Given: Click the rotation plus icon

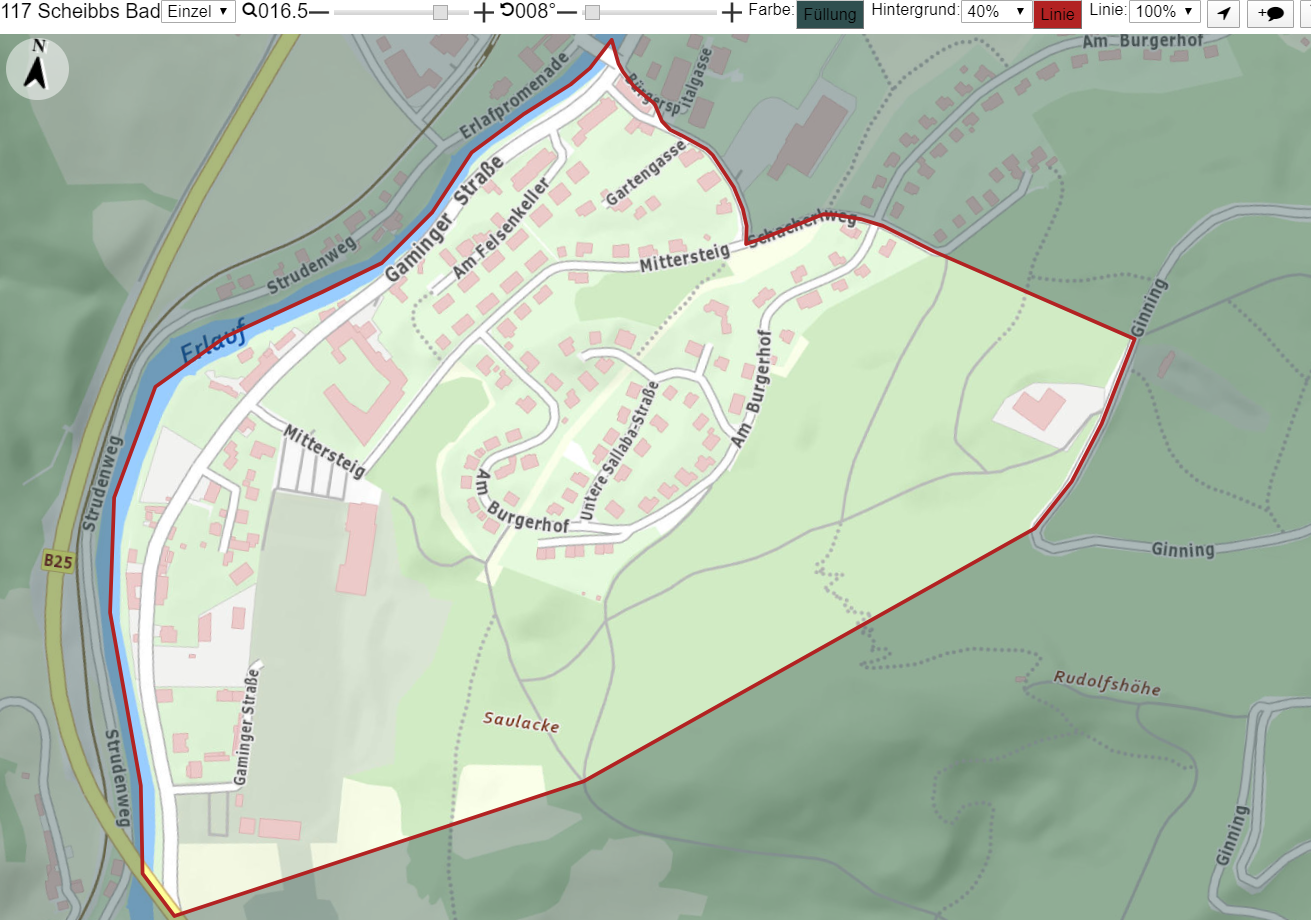Looking at the screenshot, I should pyautogui.click(x=732, y=12).
